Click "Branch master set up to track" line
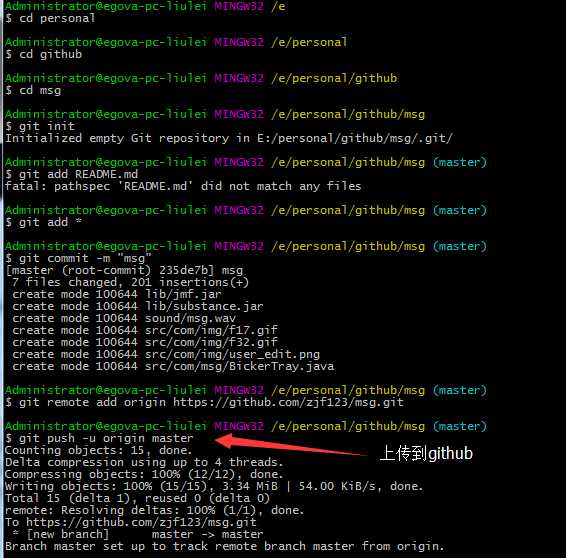Image resolution: width=567 pixels, height=558 pixels. pyautogui.click(x=224, y=546)
